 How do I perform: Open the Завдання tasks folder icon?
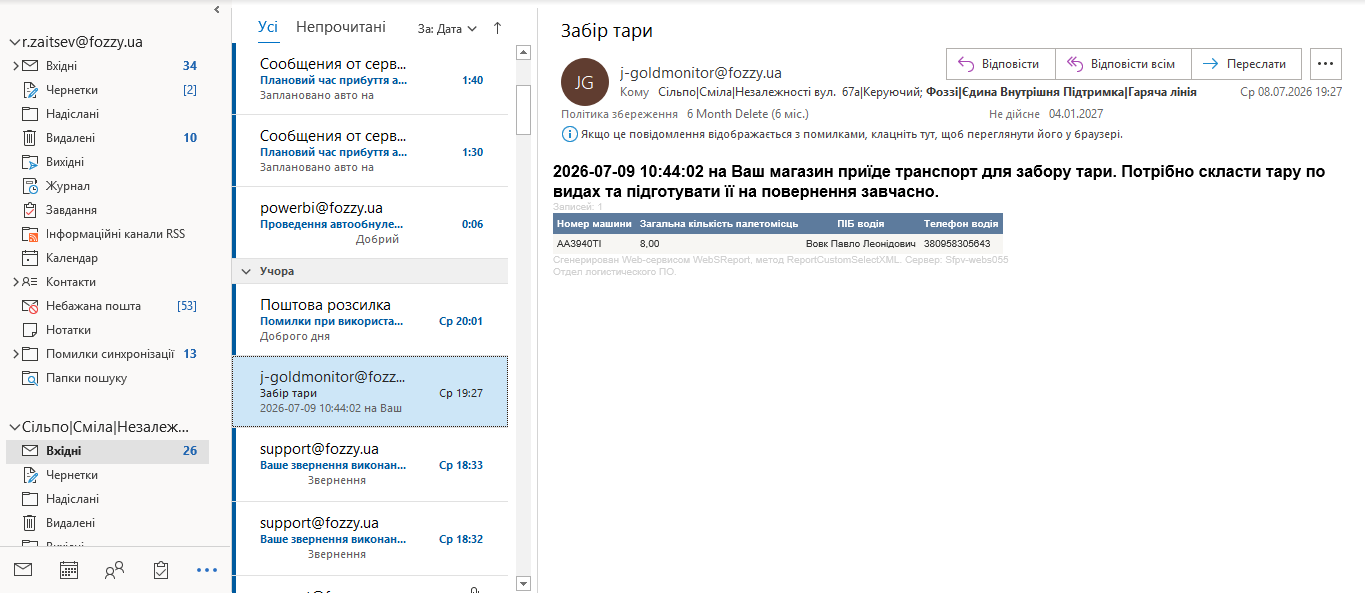click(x=30, y=210)
